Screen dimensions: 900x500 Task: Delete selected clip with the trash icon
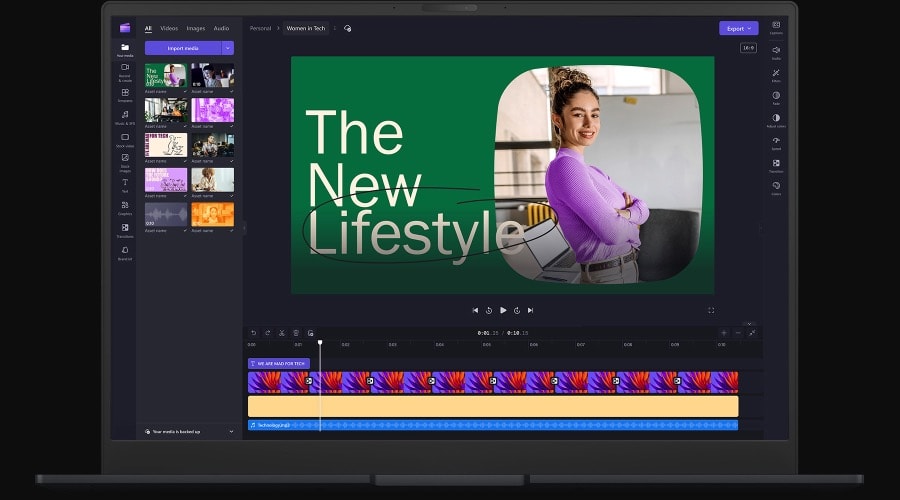[x=296, y=333]
